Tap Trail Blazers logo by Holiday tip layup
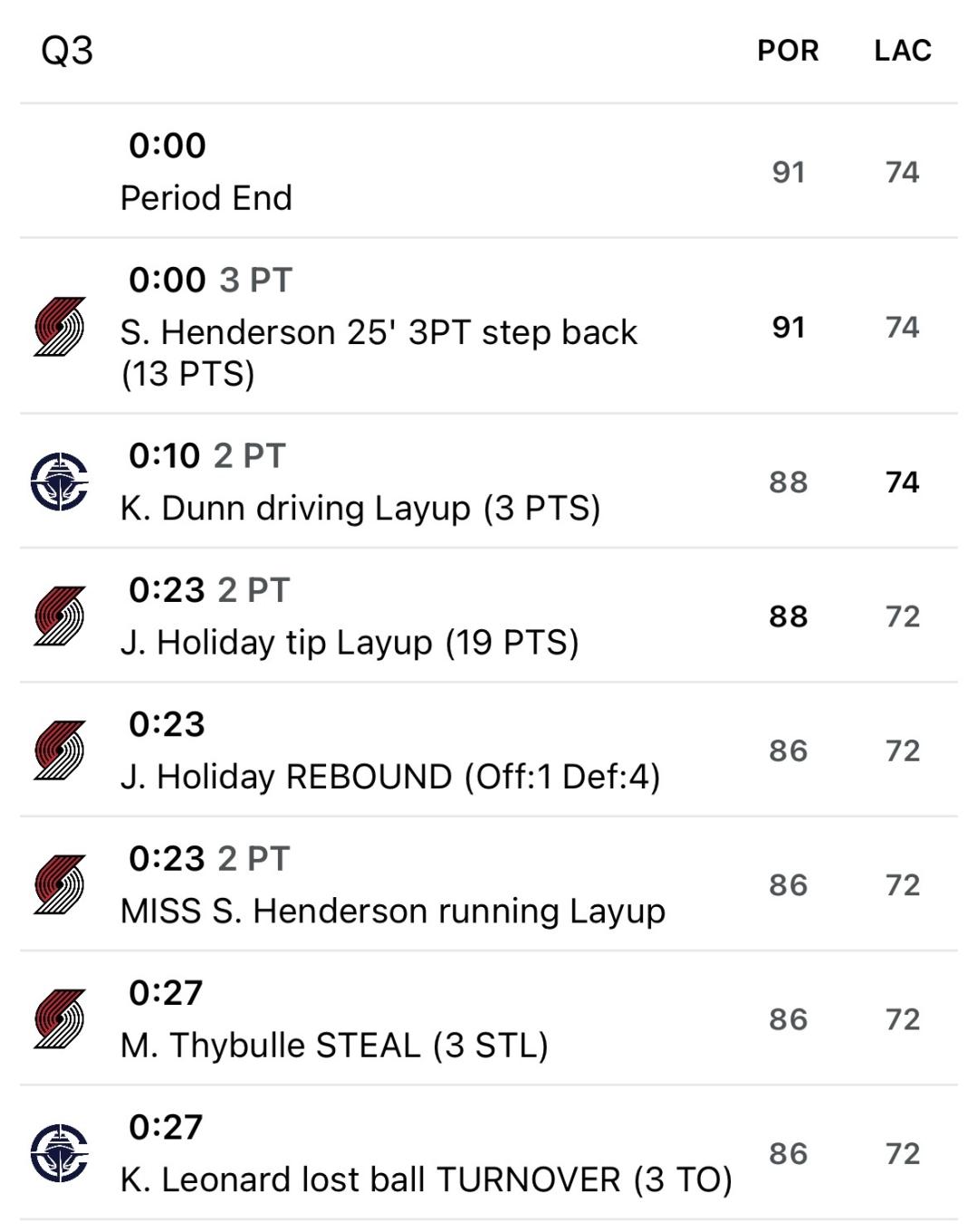 [x=60, y=616]
